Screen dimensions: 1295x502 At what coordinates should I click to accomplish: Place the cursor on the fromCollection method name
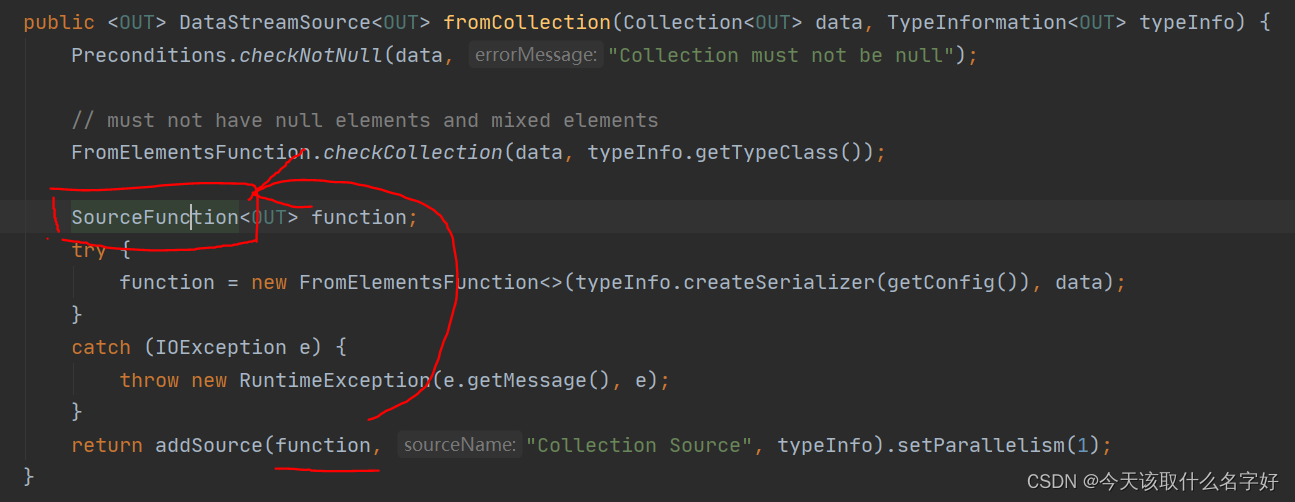527,22
